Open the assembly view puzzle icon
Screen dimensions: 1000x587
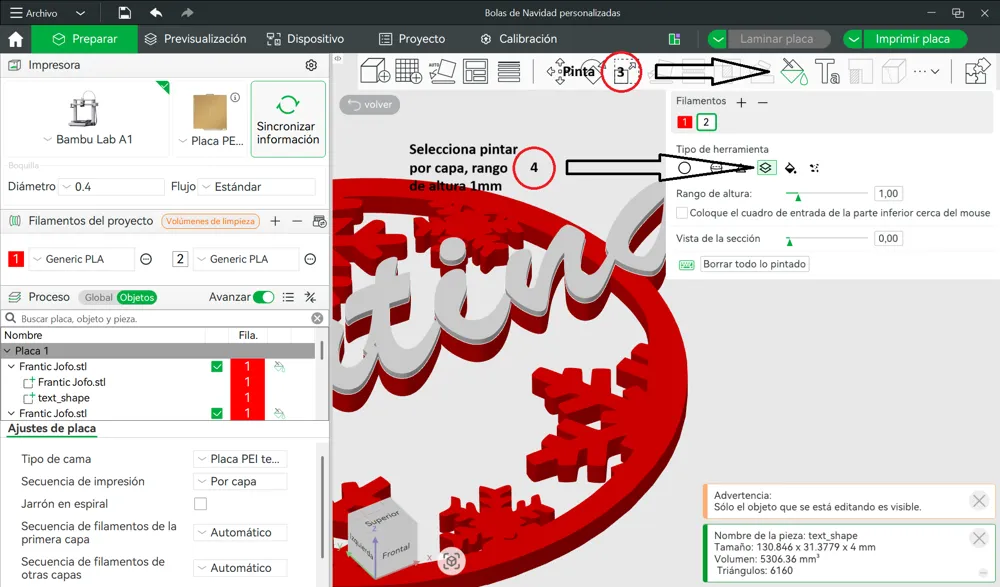pyautogui.click(x=977, y=71)
